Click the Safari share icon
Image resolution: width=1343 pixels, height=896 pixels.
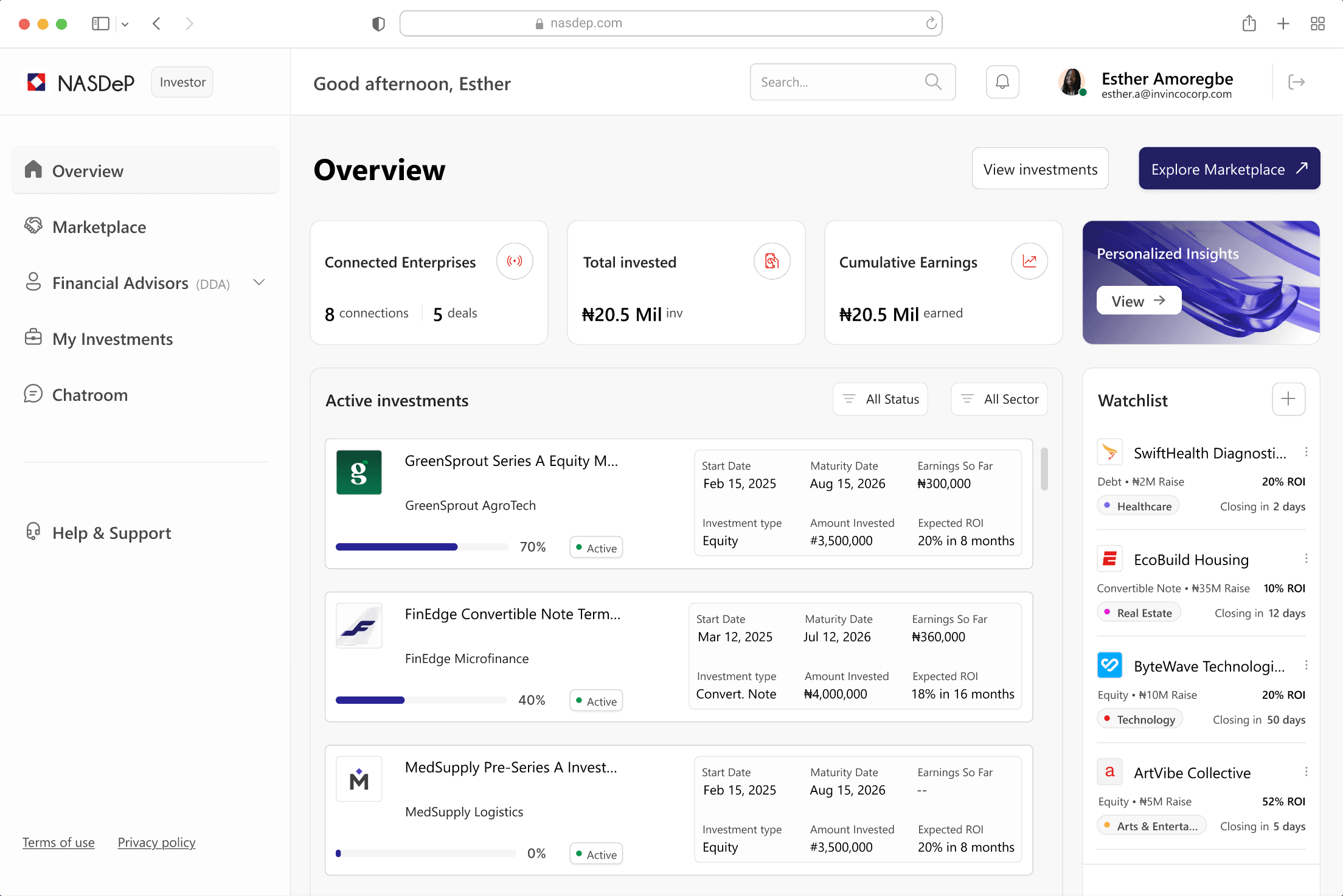pos(1249,23)
